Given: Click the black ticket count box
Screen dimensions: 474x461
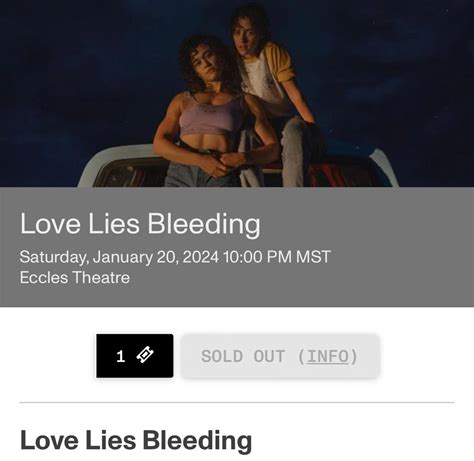Looking at the screenshot, I should point(135,356).
